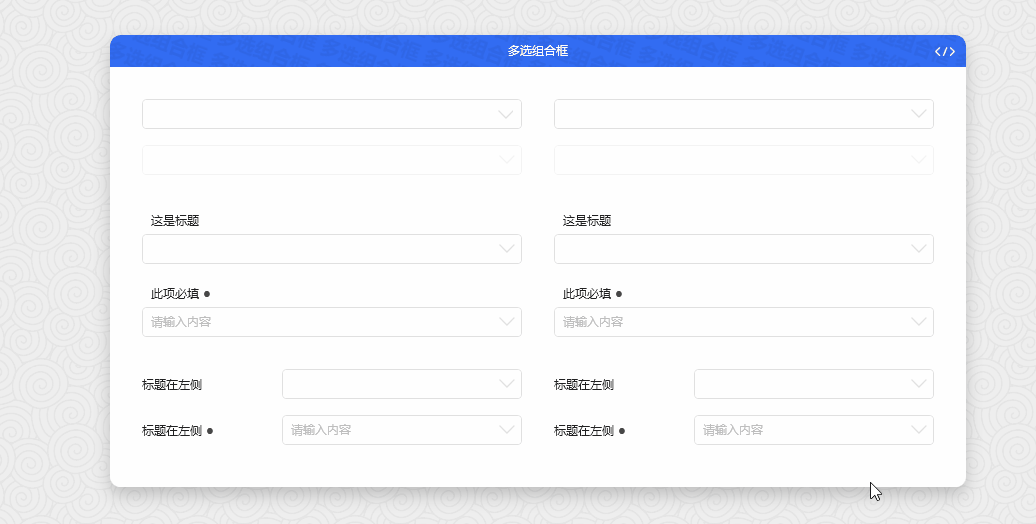Click the 多选组合框 title text in header
This screenshot has width=1036, height=524.
[538, 51]
